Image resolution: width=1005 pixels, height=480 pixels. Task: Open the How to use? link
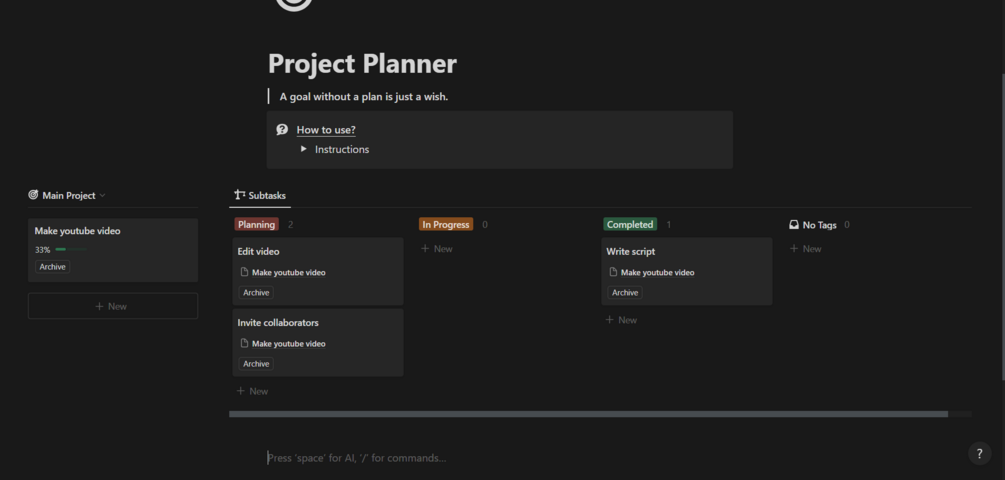click(x=326, y=130)
